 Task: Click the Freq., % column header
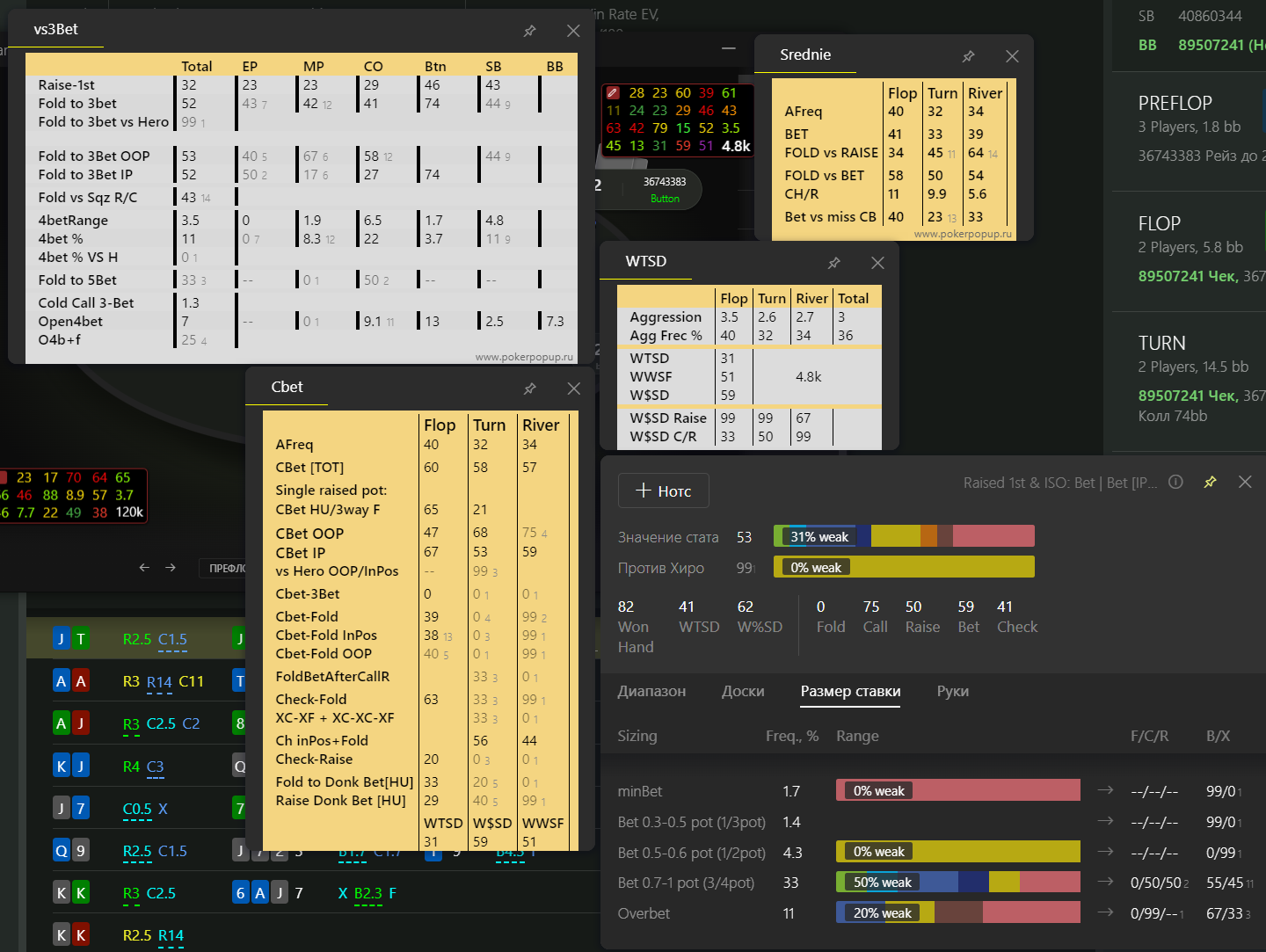(792, 736)
